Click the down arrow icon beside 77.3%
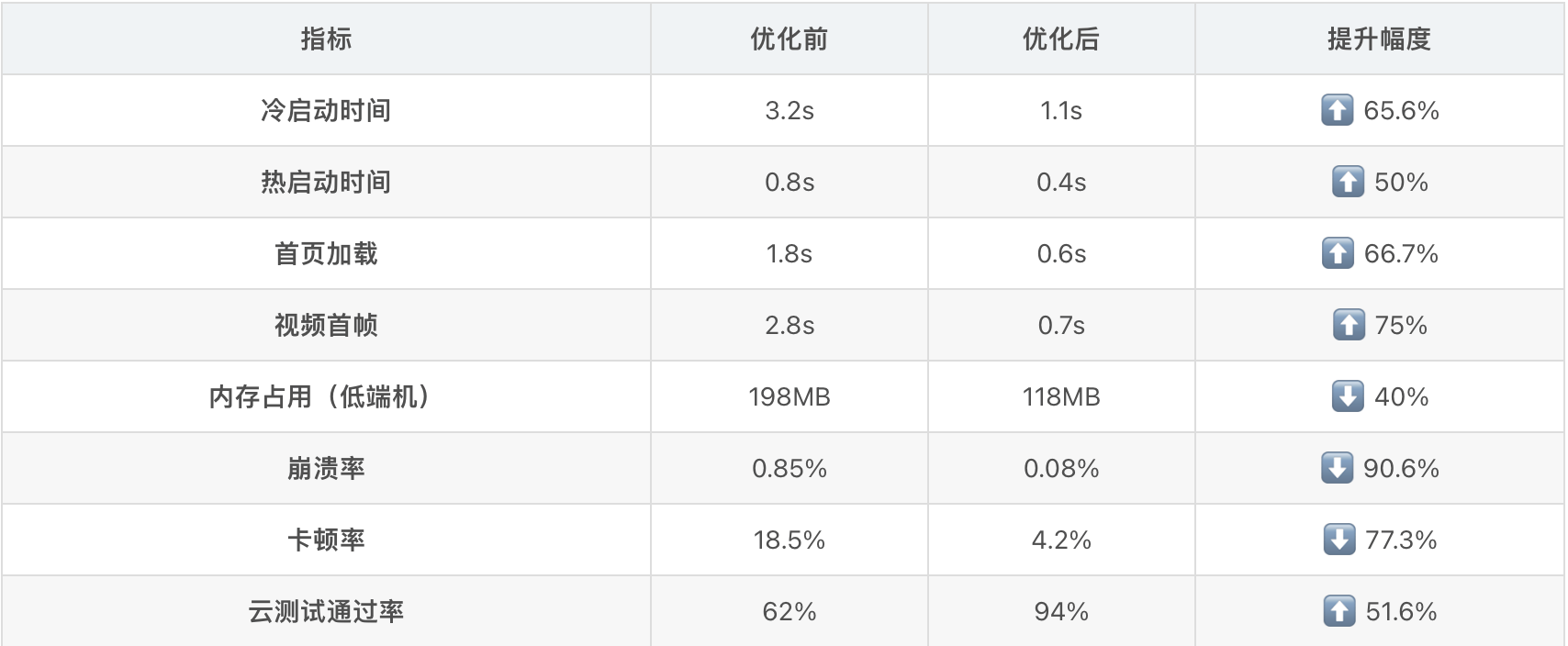This screenshot has width=1568, height=646. coord(1338,540)
